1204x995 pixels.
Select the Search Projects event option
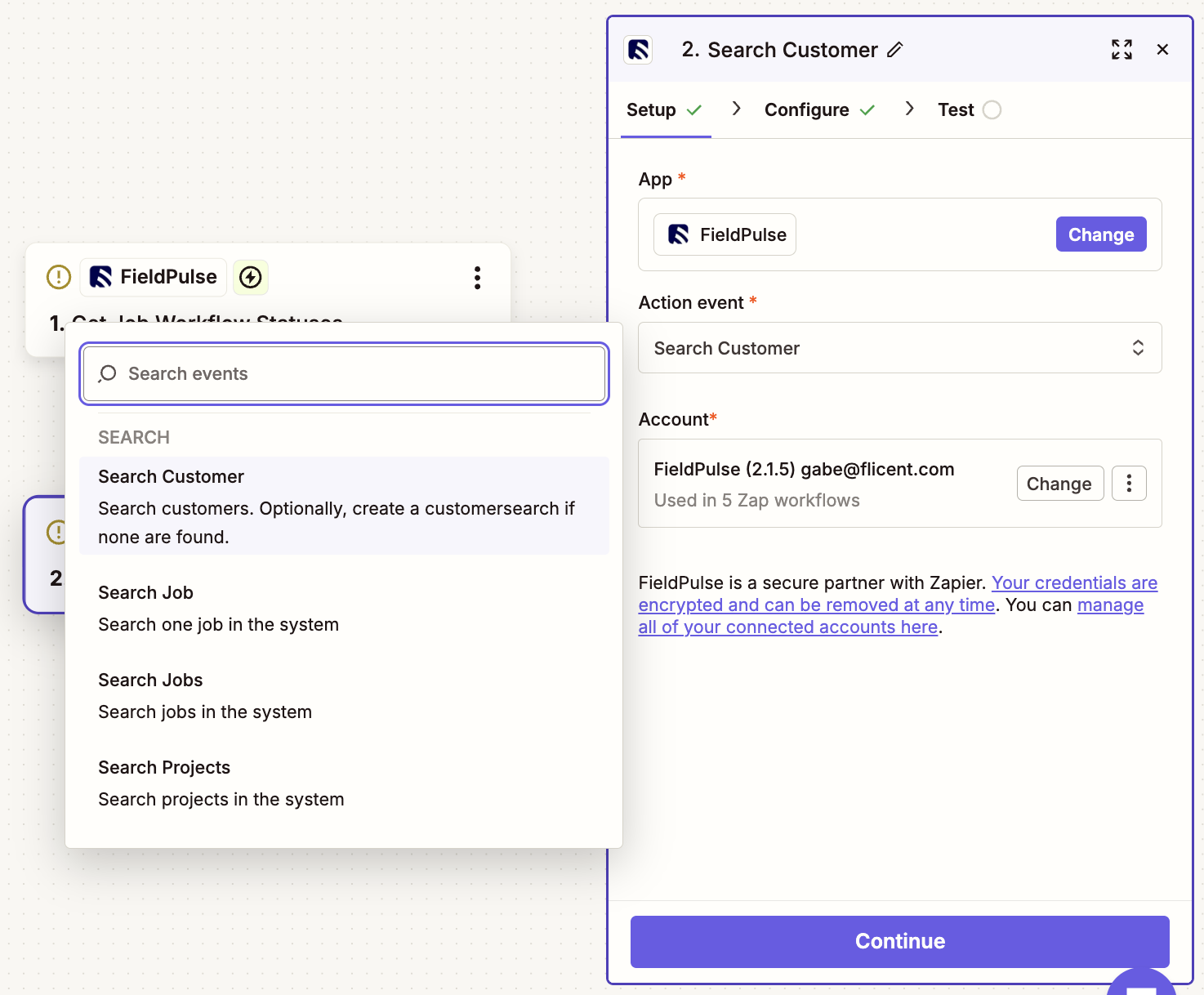click(x=344, y=783)
